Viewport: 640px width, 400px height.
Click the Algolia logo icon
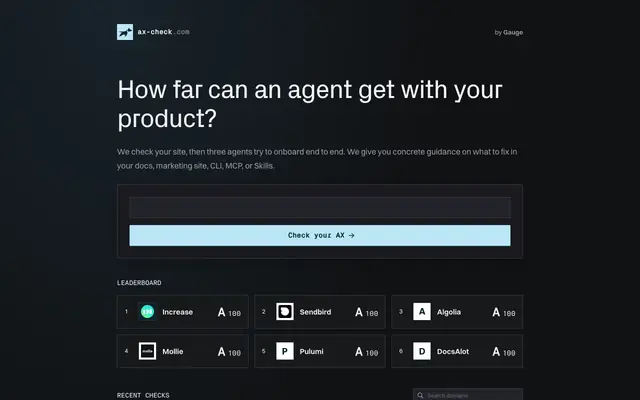click(422, 312)
